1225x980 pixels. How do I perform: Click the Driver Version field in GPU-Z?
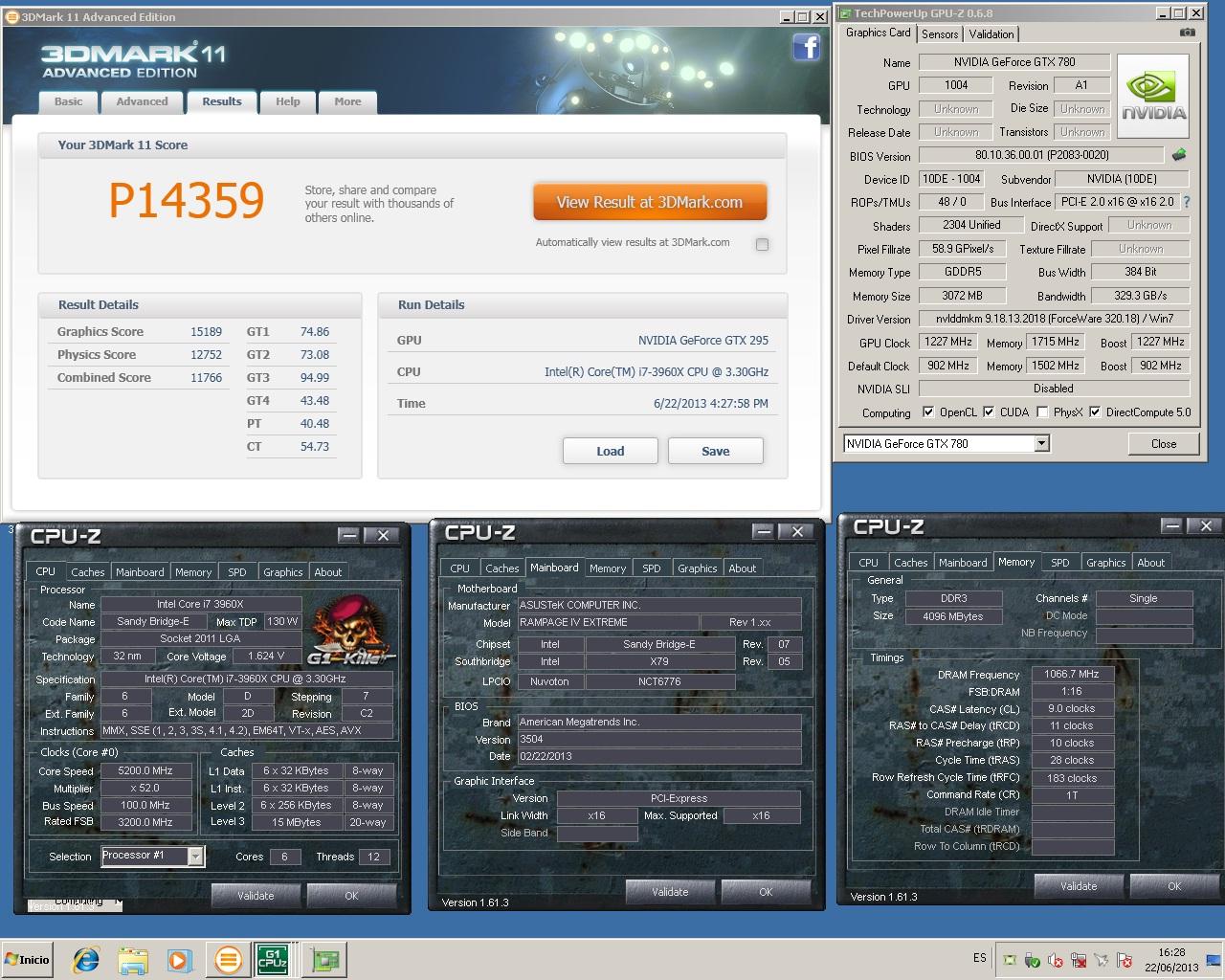[x=1054, y=319]
